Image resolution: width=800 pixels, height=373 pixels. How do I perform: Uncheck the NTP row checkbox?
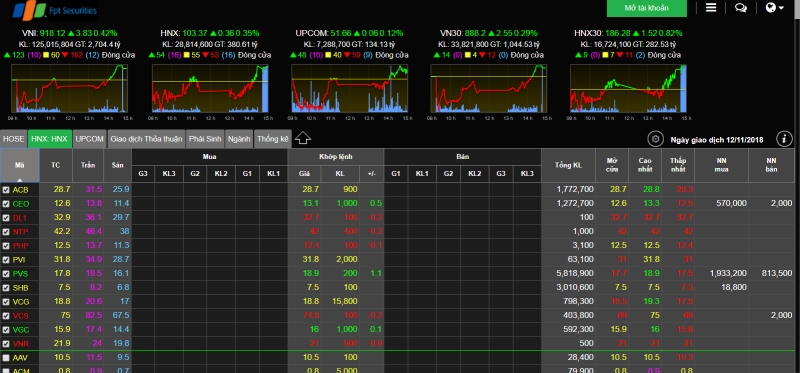(x=6, y=232)
